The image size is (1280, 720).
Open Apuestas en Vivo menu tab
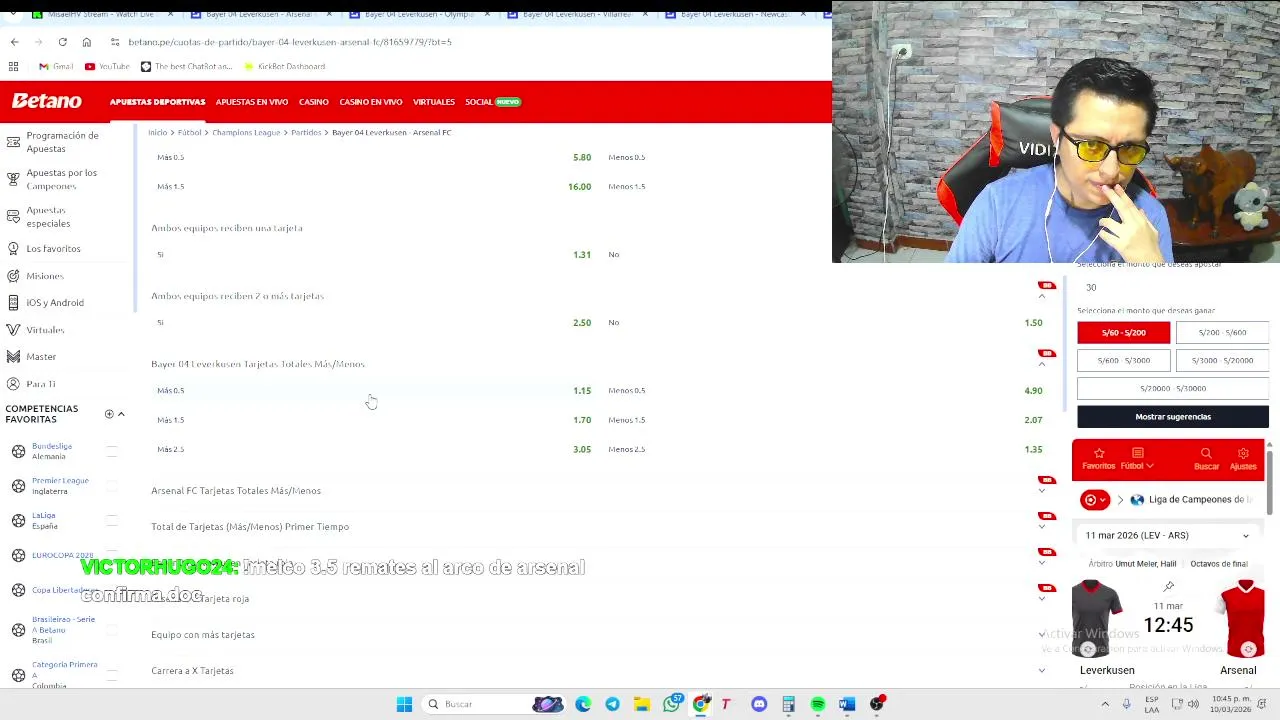(x=251, y=102)
